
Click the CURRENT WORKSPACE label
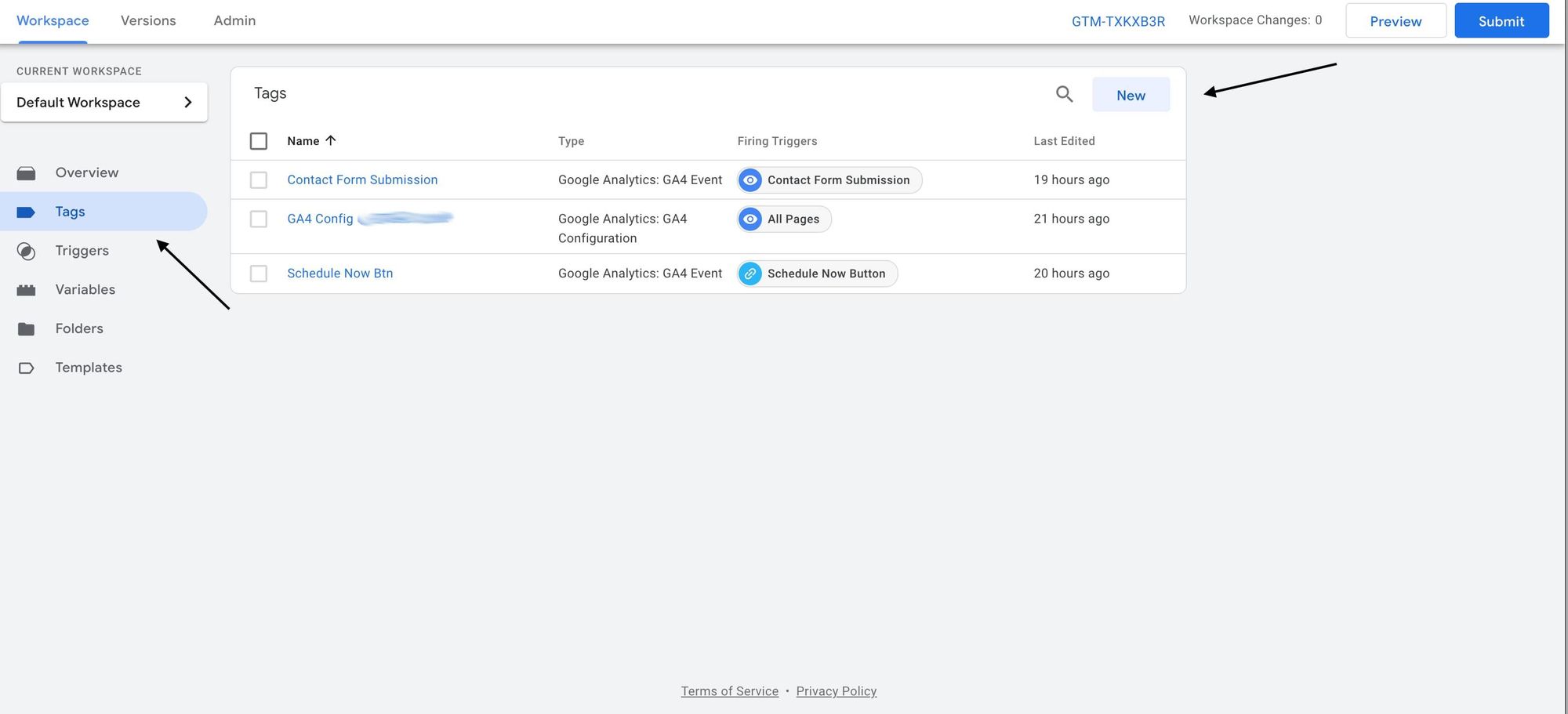[x=79, y=71]
